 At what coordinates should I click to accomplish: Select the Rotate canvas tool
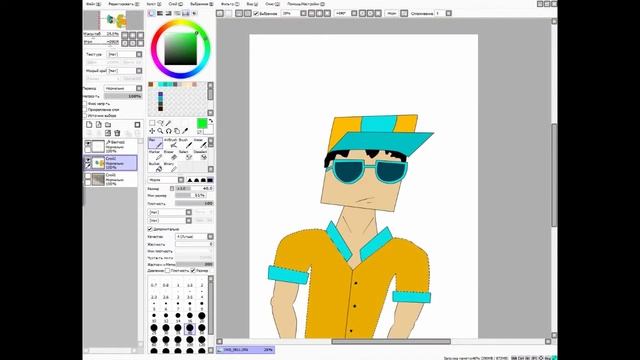coord(169,131)
